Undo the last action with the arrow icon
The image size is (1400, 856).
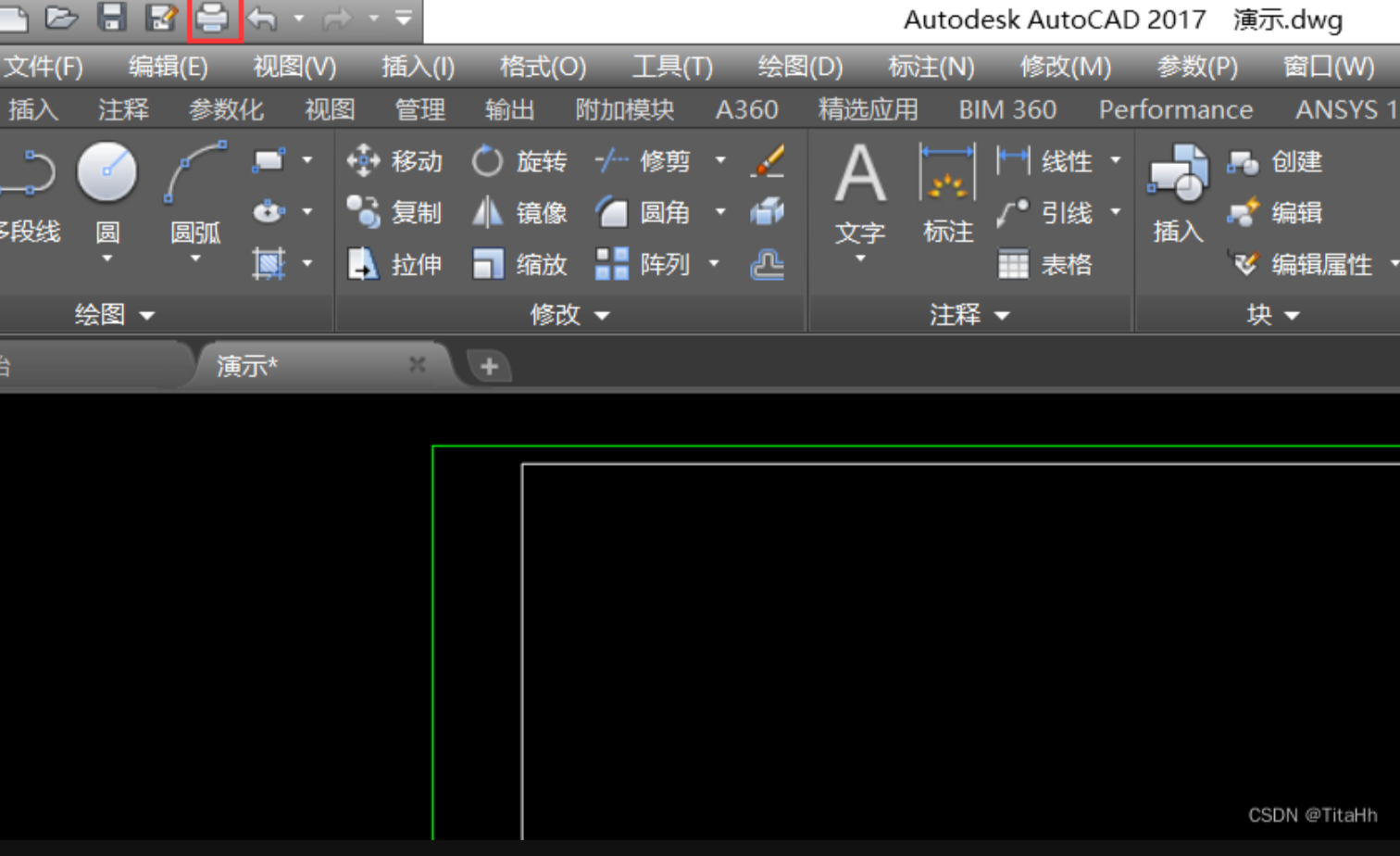[x=263, y=18]
